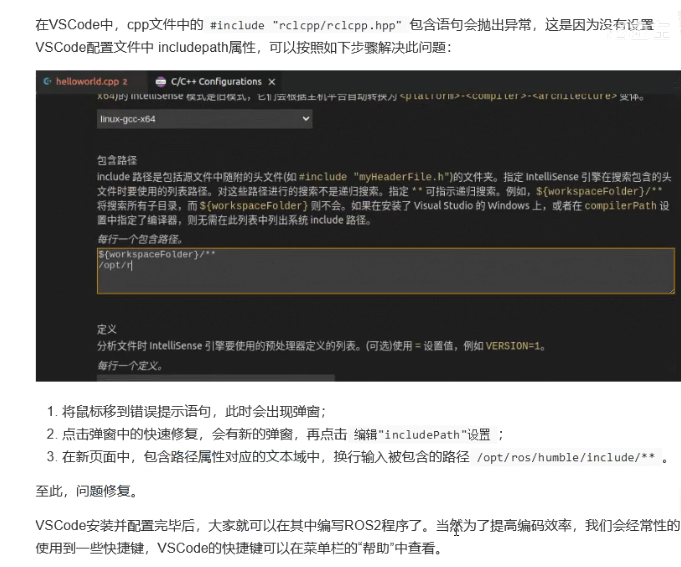
Task: Click the '${workspaceFolder}/**' line in text area
Action: [x=157, y=254]
